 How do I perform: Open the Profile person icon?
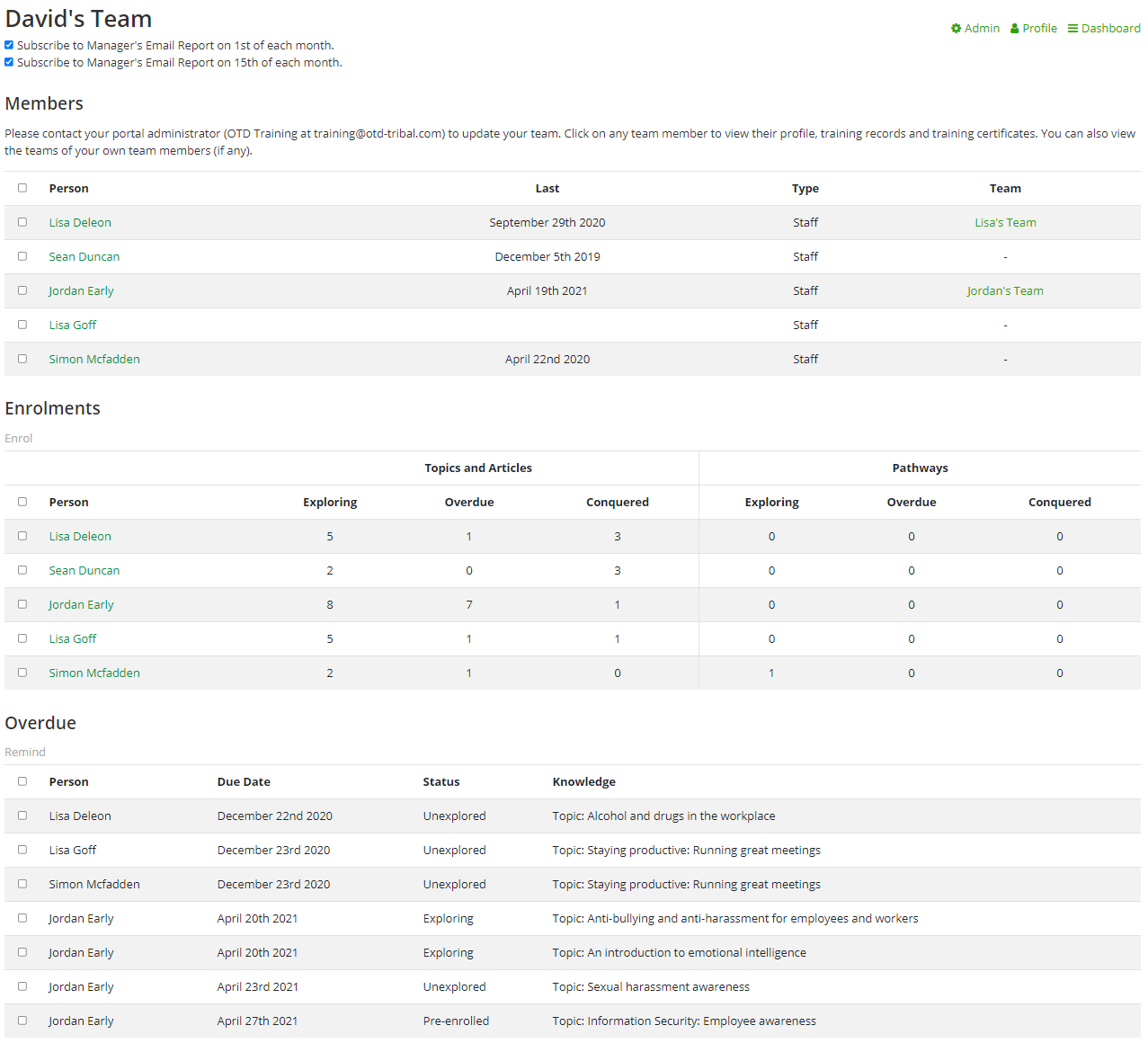[x=1014, y=29]
